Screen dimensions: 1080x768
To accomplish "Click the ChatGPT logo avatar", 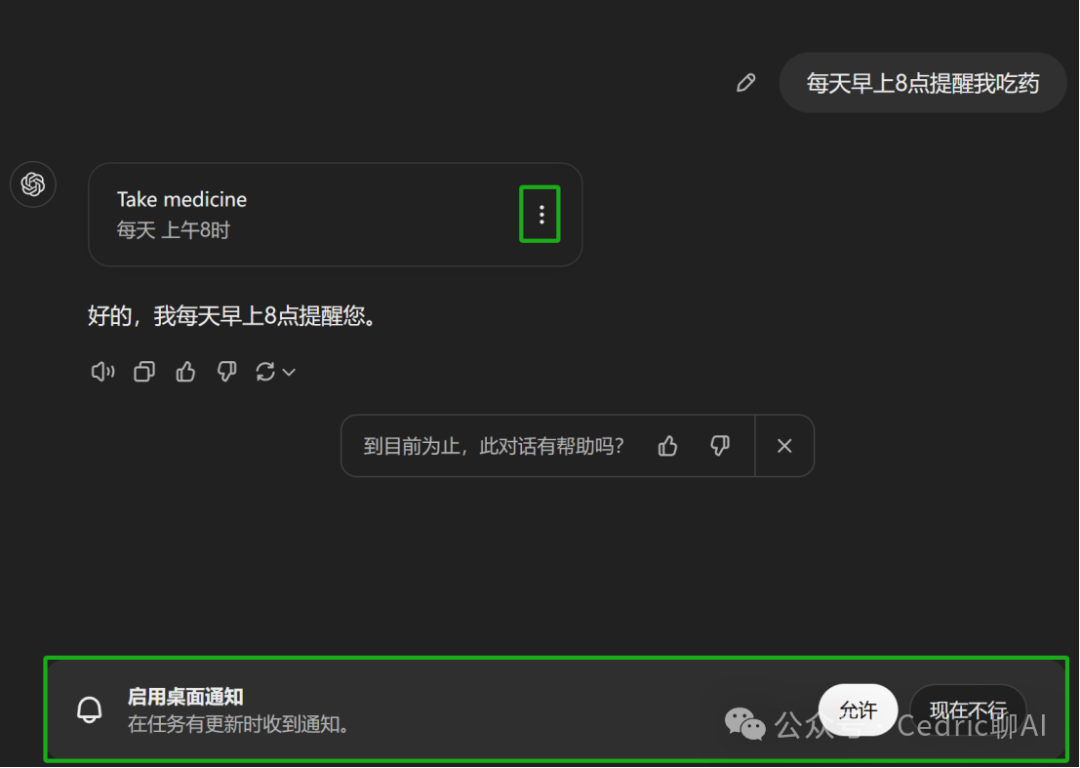I will click(x=33, y=184).
